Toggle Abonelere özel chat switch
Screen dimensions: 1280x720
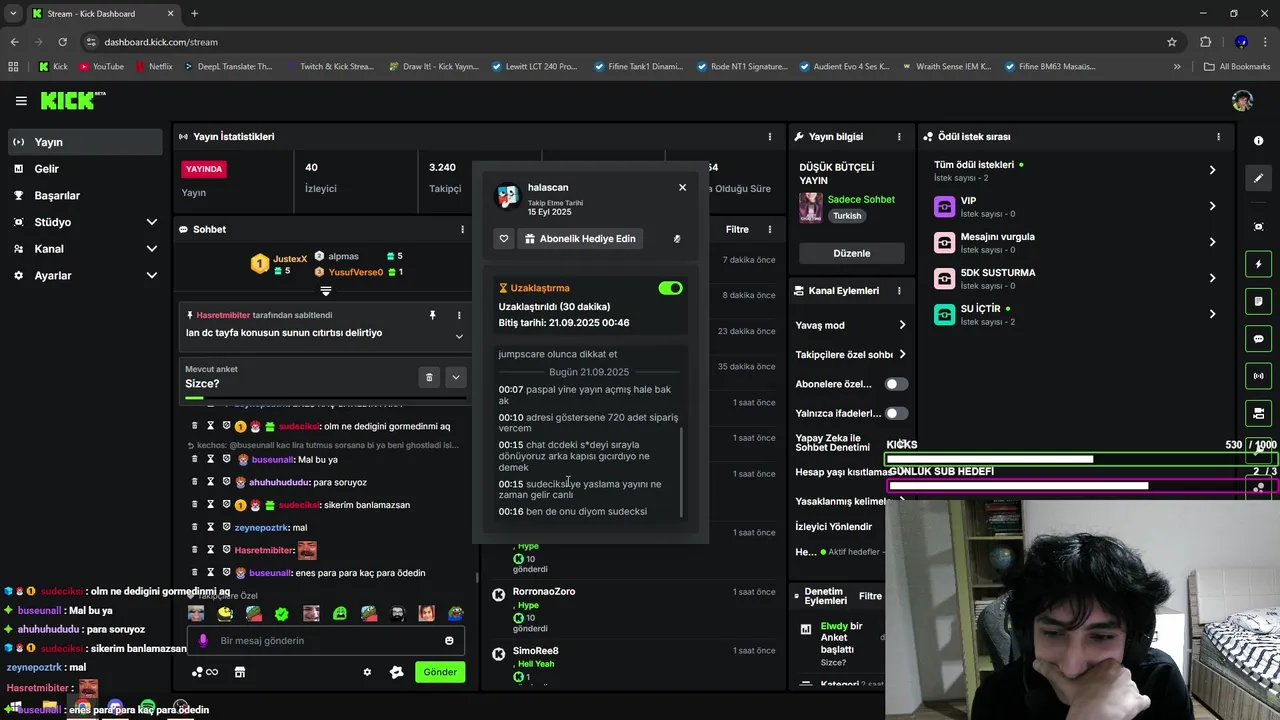point(896,384)
